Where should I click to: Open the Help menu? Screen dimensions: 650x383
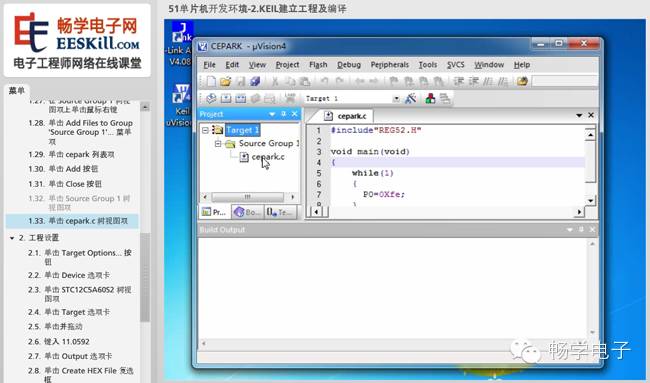(x=521, y=65)
